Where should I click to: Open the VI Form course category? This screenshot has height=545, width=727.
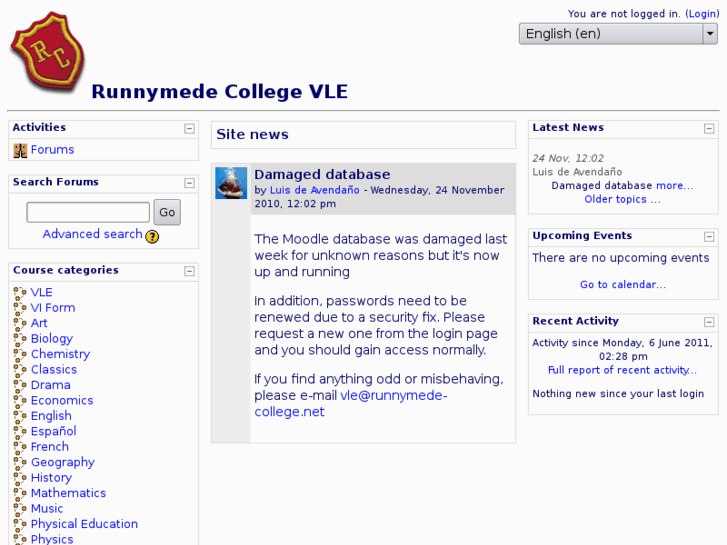[x=53, y=308]
